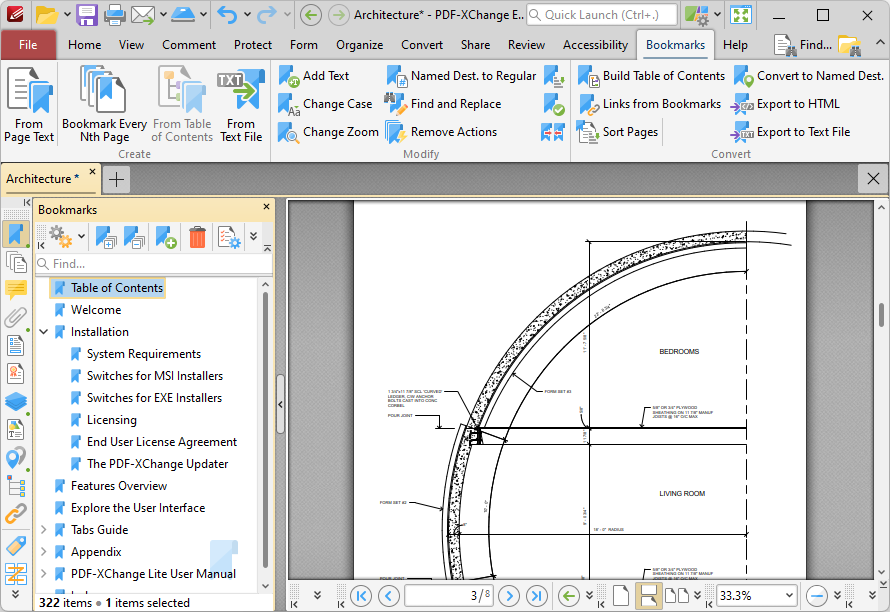Launch Build Table of Contents
This screenshot has width=890, height=612.
point(651,76)
